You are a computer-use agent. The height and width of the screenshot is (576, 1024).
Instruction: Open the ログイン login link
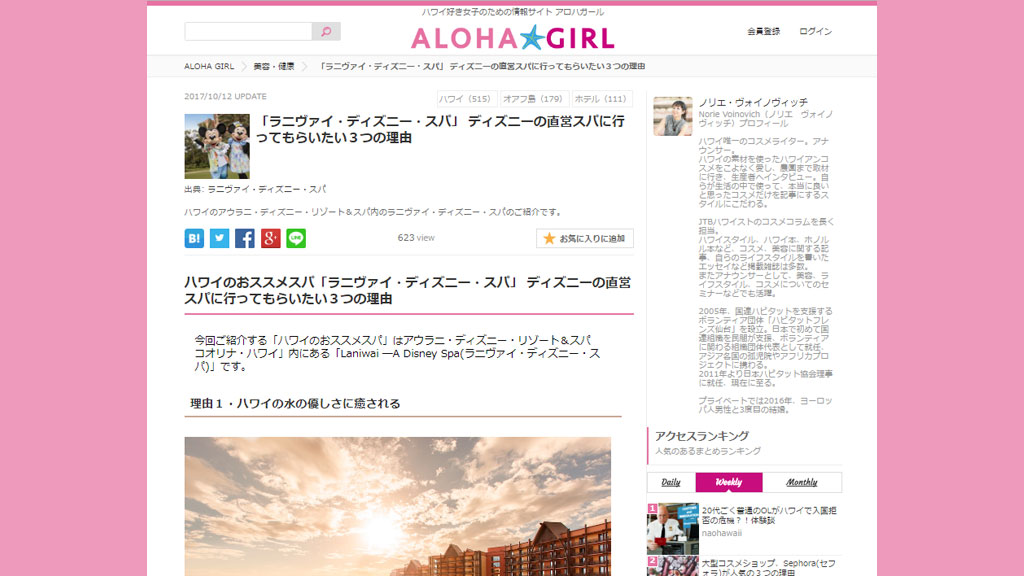[816, 31]
